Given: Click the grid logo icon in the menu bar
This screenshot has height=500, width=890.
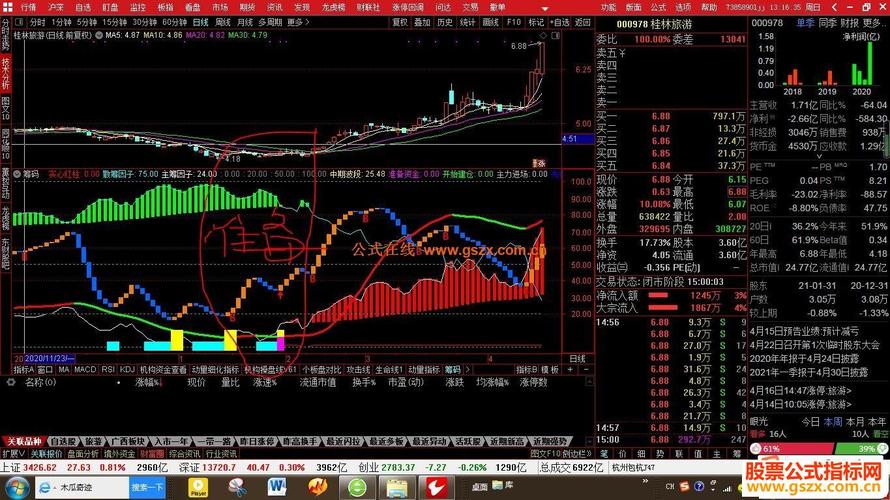Looking at the screenshot, I should point(7,7).
